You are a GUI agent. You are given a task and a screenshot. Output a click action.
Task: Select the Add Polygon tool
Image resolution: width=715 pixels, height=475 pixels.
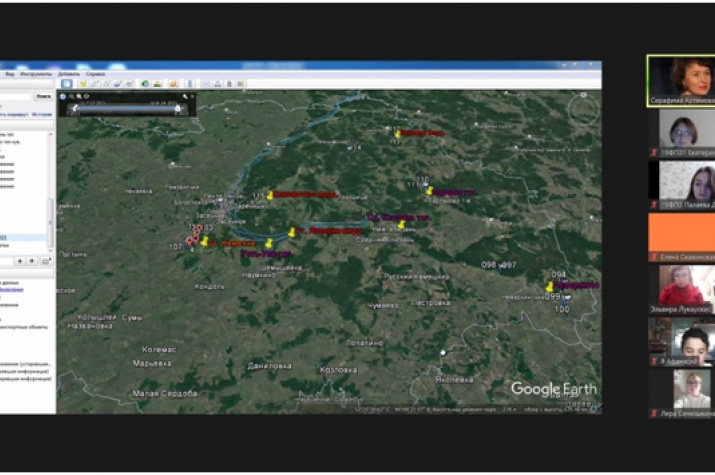pos(94,83)
